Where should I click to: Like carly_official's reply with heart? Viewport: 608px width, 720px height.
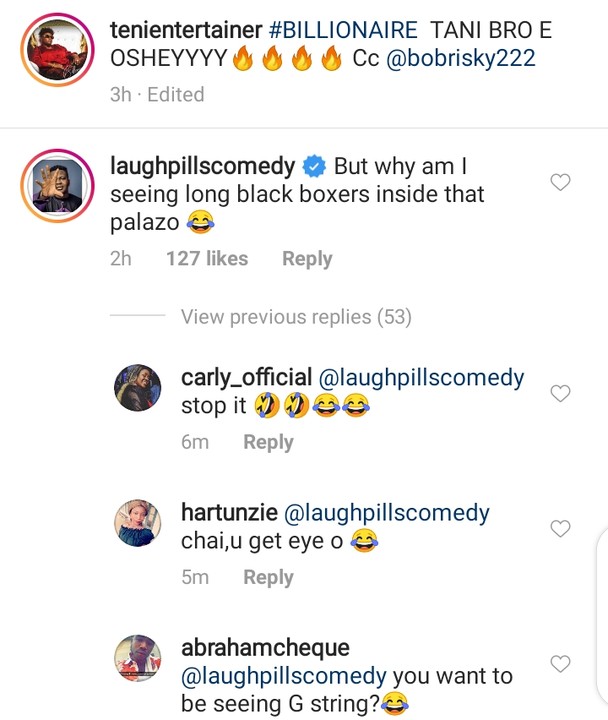(561, 394)
